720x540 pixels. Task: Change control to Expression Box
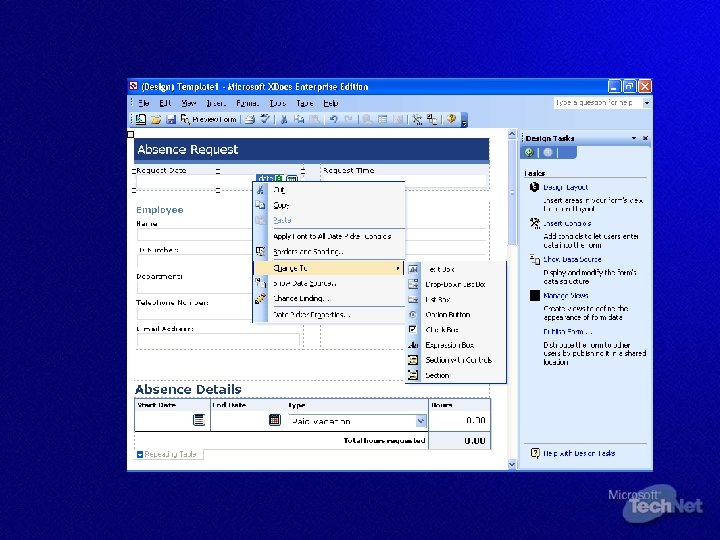(456, 345)
